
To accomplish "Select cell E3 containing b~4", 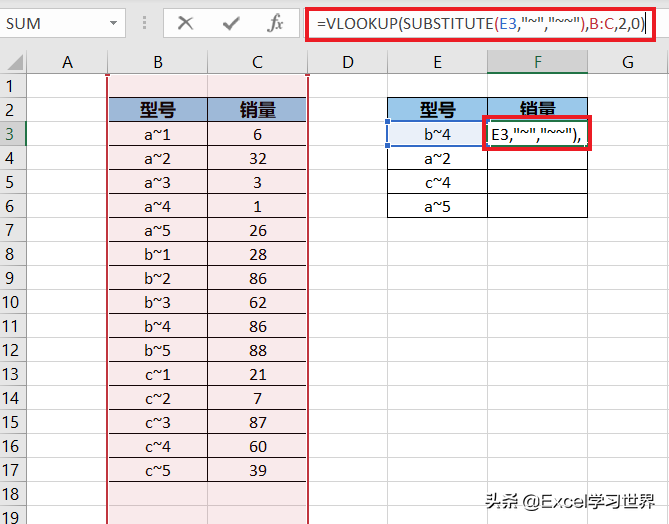I will (x=437, y=134).
